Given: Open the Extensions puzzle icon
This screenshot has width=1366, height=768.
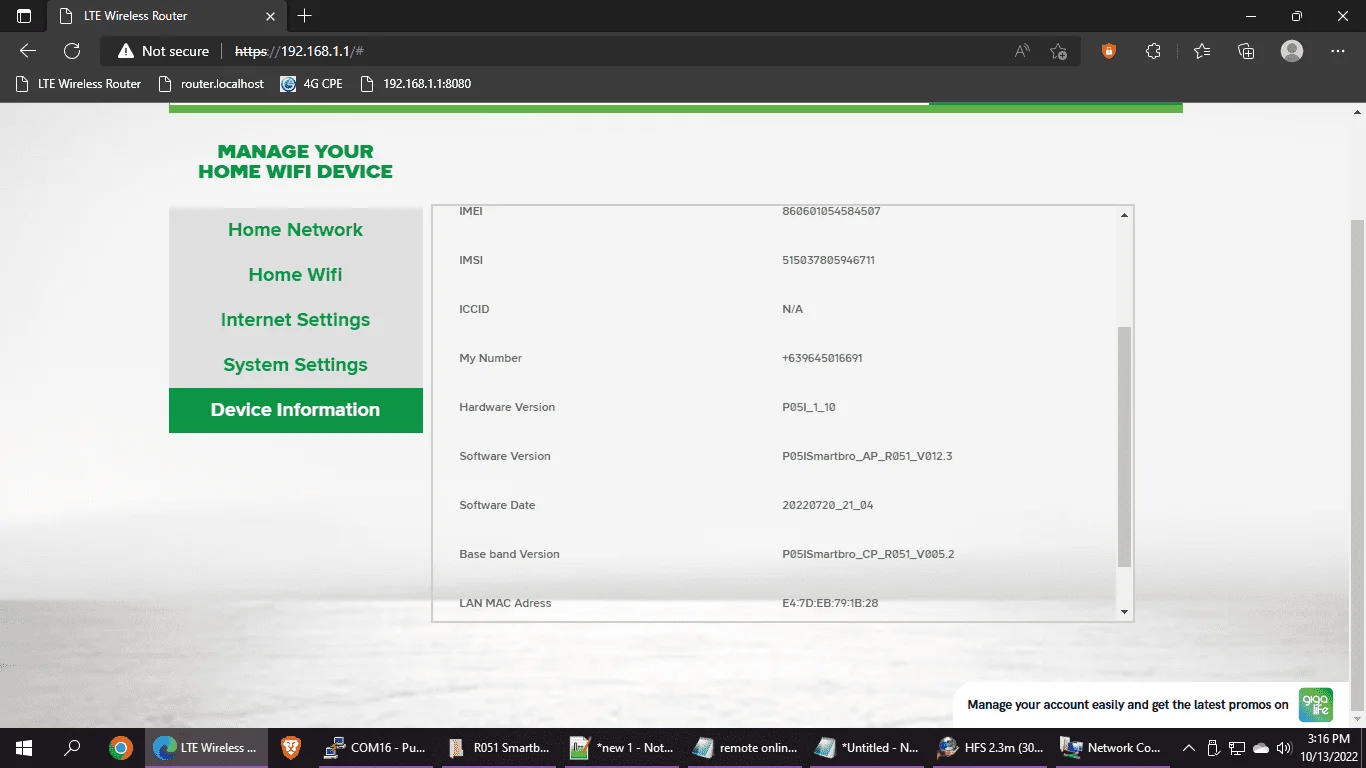Looking at the screenshot, I should tap(1153, 51).
